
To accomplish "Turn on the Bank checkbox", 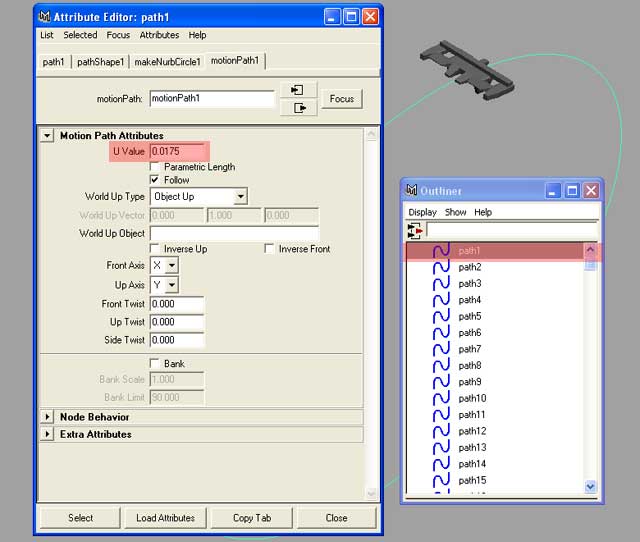I will 154,363.
